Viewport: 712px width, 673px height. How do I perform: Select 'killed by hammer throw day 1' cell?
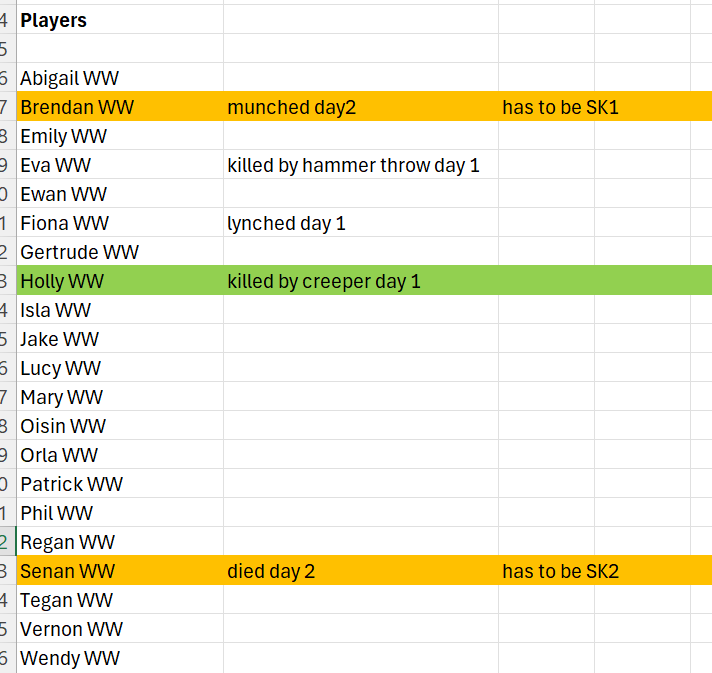pyautogui.click(x=353, y=165)
